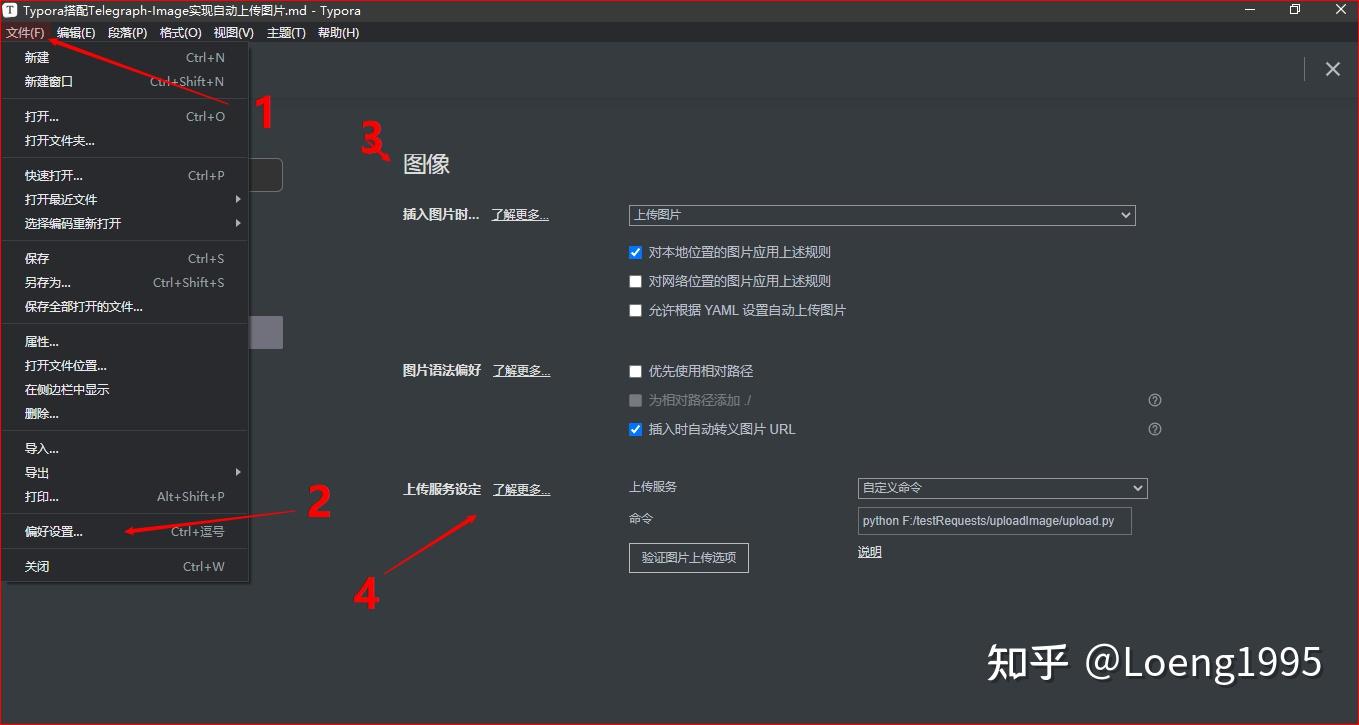This screenshot has height=725, width=1359.
Task: Click the 验证图片上传选项 button
Action: coord(688,558)
